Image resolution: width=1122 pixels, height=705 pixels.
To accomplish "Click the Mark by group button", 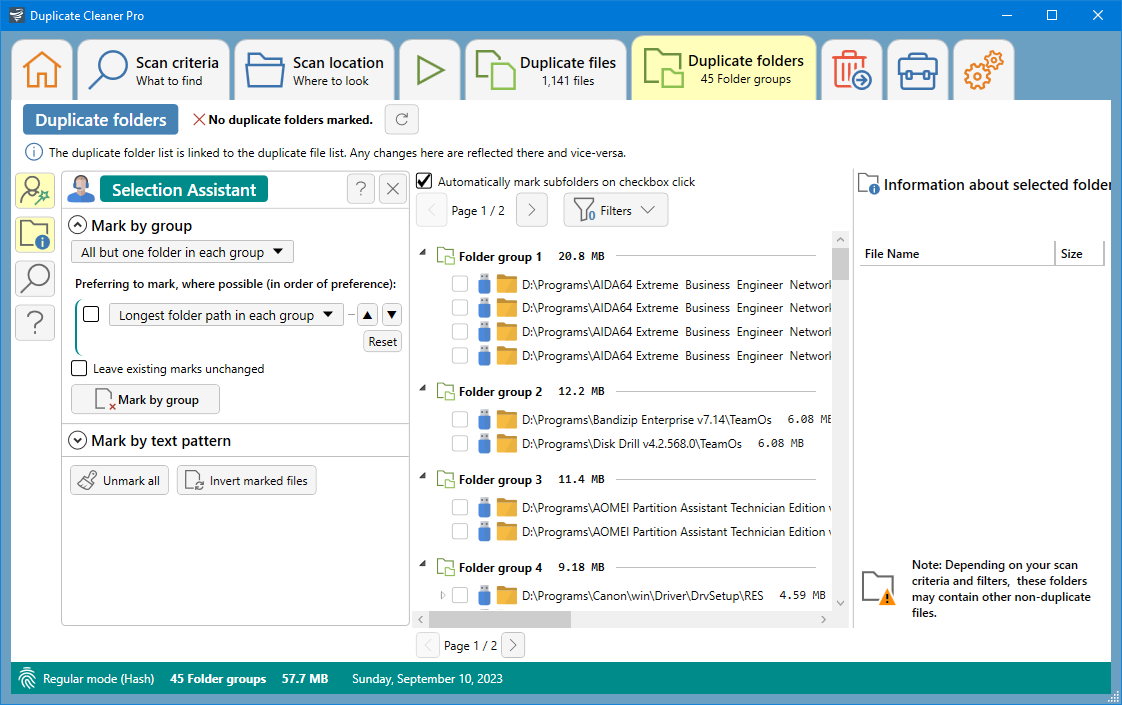I will [145, 399].
